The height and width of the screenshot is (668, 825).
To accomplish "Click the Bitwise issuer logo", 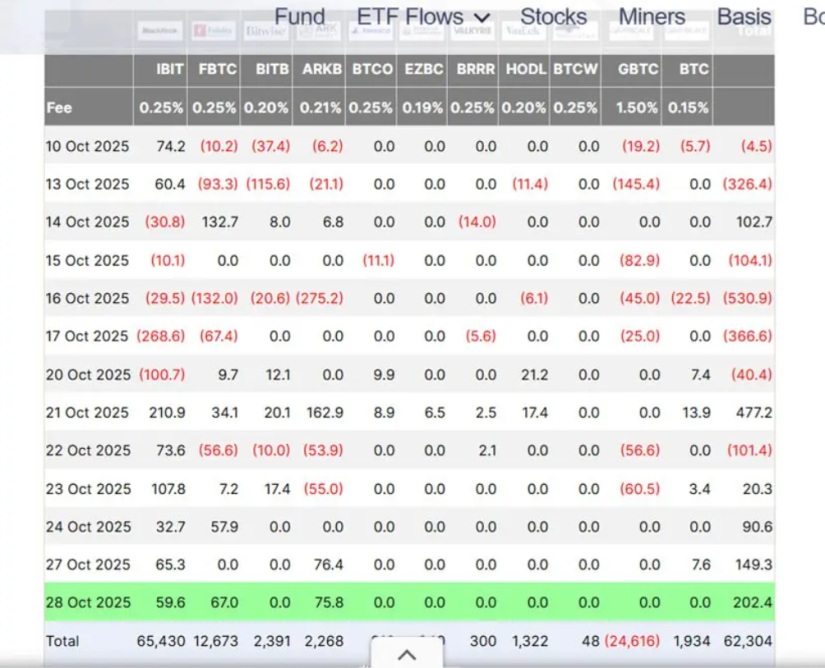I will click(265, 31).
